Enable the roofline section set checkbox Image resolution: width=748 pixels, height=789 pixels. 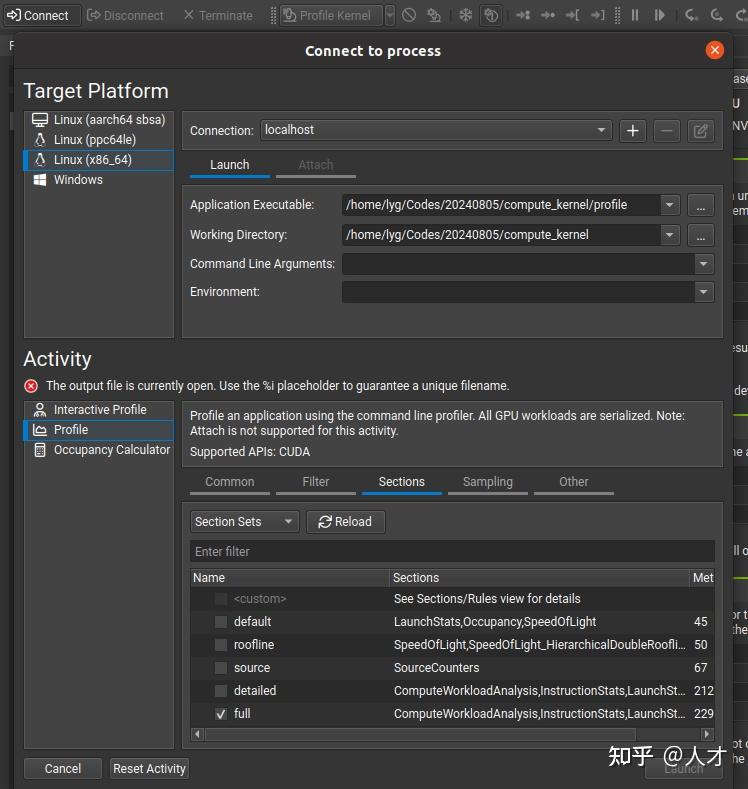click(221, 645)
